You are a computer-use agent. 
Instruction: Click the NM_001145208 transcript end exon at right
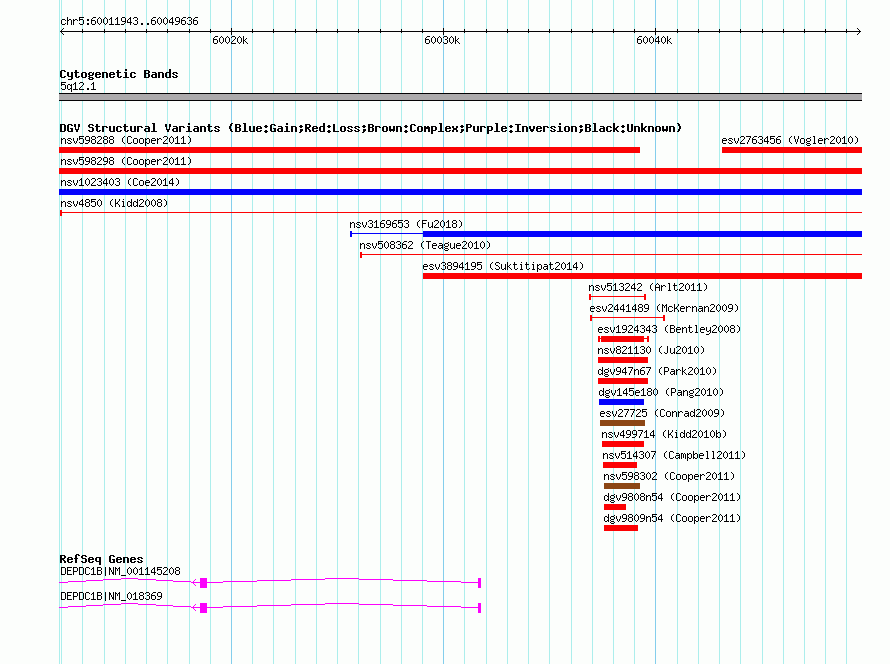tap(480, 583)
